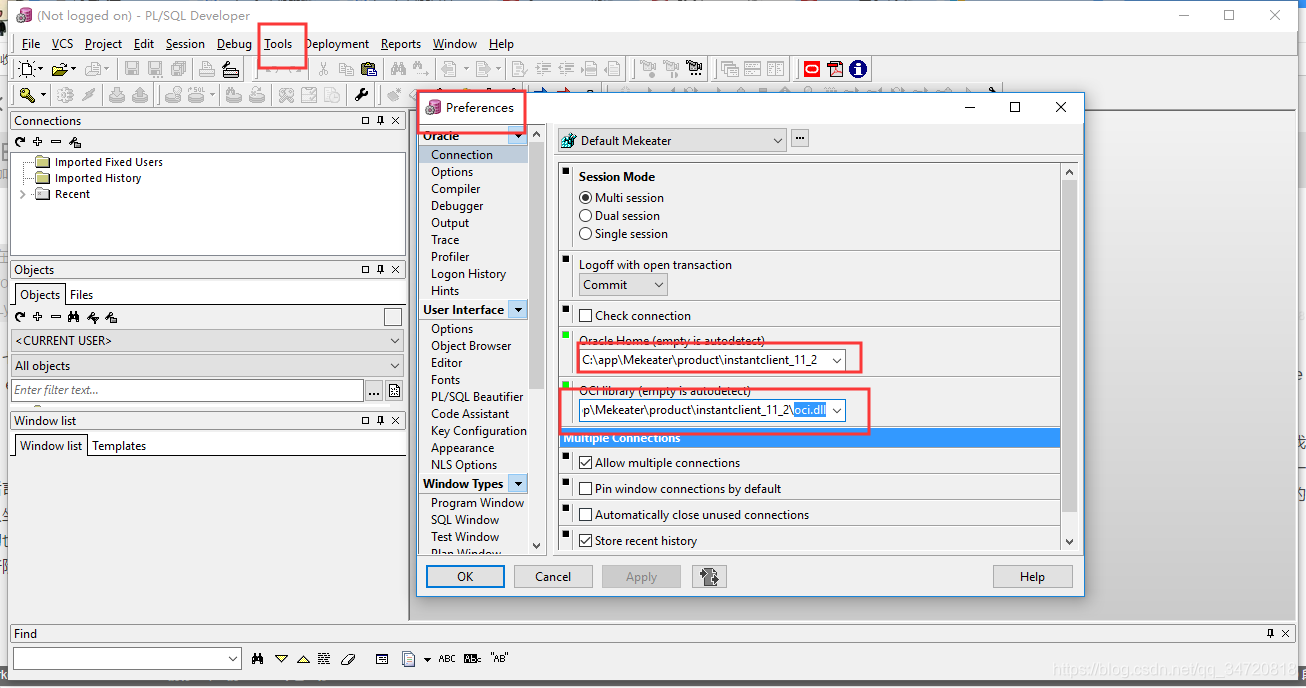The height and width of the screenshot is (688, 1306).
Task: Open Oracle Home path dropdown
Action: [x=837, y=359]
